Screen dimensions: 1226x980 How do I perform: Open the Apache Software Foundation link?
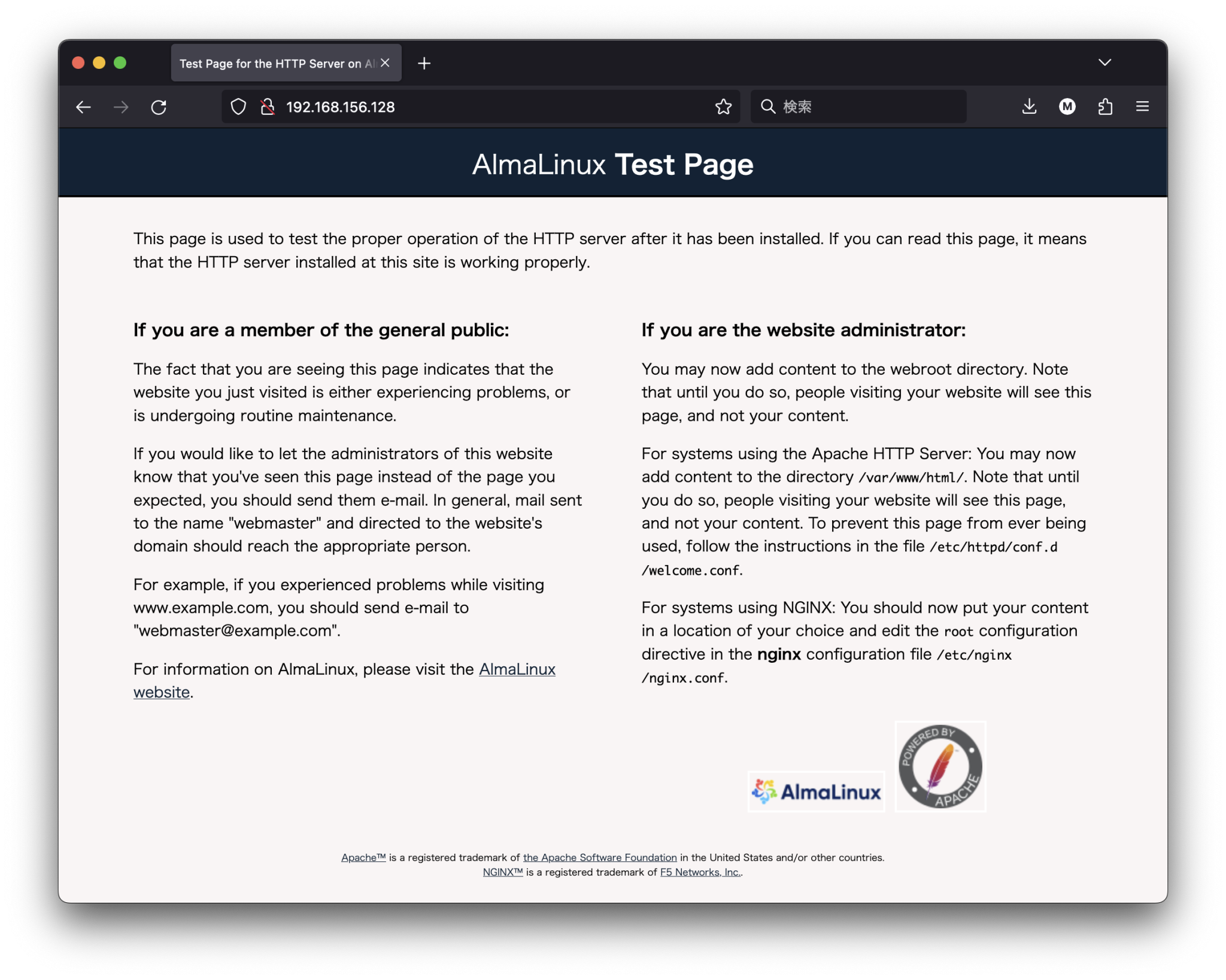coord(599,857)
